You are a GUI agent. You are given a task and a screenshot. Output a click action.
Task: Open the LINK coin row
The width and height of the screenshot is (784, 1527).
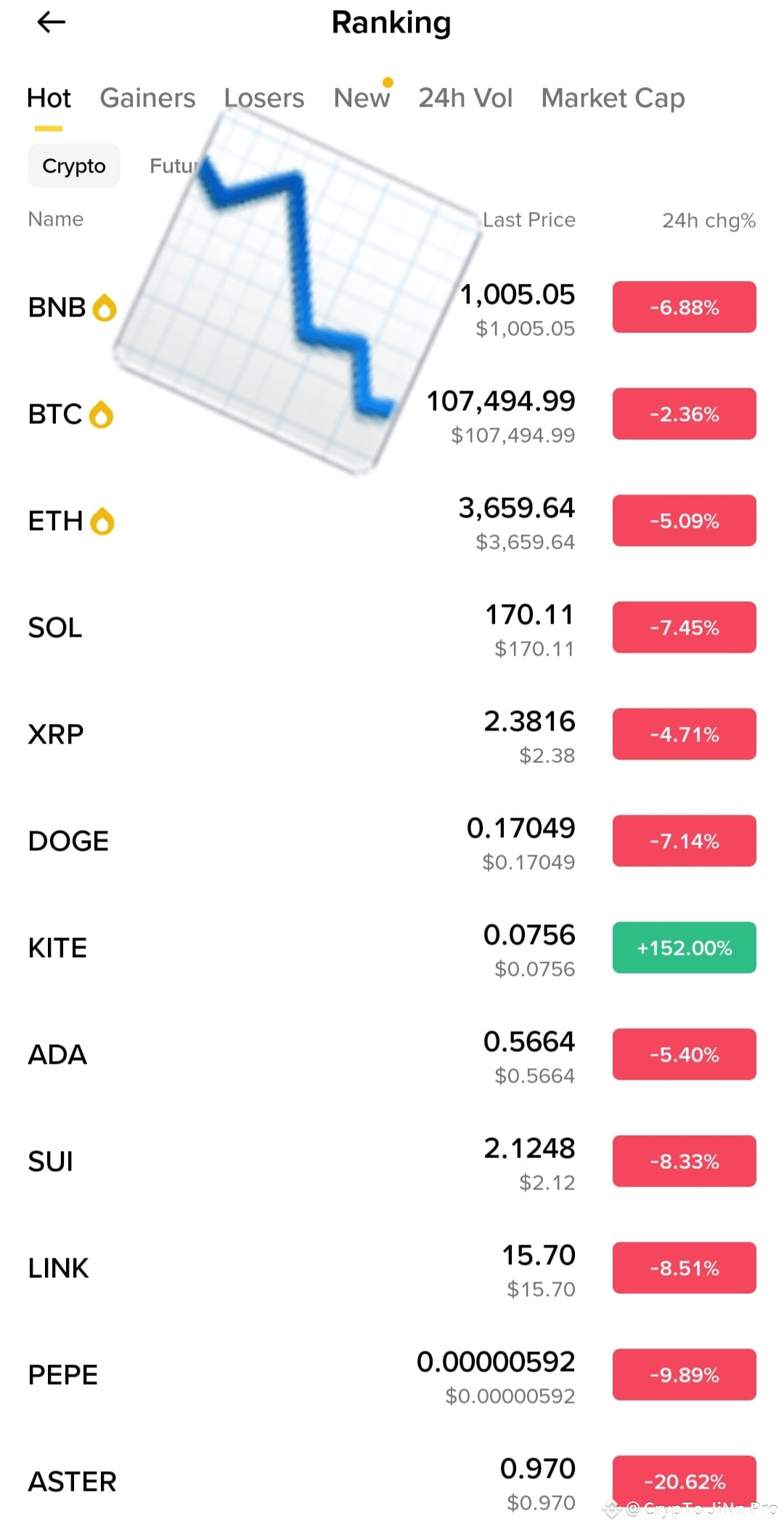click(392, 1268)
